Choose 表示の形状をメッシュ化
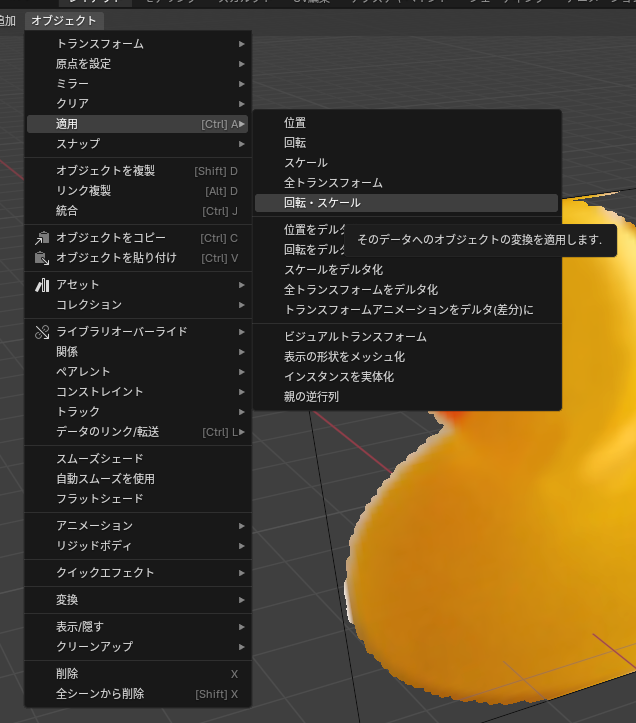This screenshot has width=636, height=723. (x=406, y=357)
